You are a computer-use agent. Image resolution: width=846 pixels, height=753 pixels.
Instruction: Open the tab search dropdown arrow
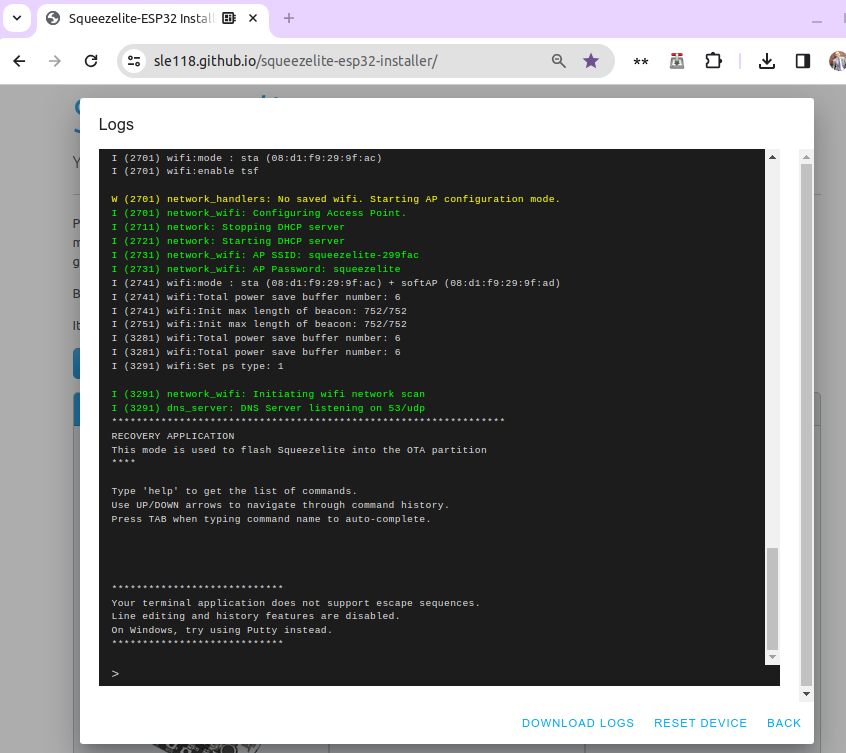[17, 18]
